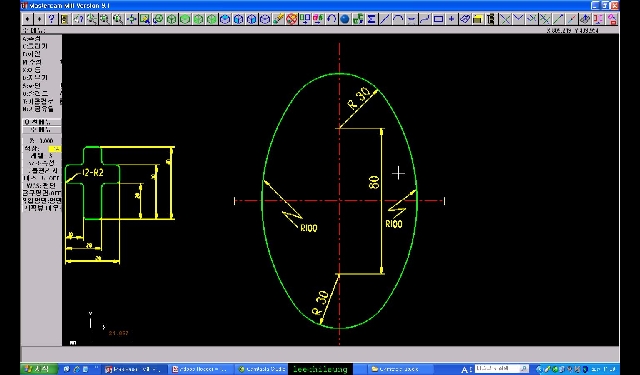This screenshot has width=640, height=375.
Task: Select the trim crossing lines icon
Action: coord(505,19)
